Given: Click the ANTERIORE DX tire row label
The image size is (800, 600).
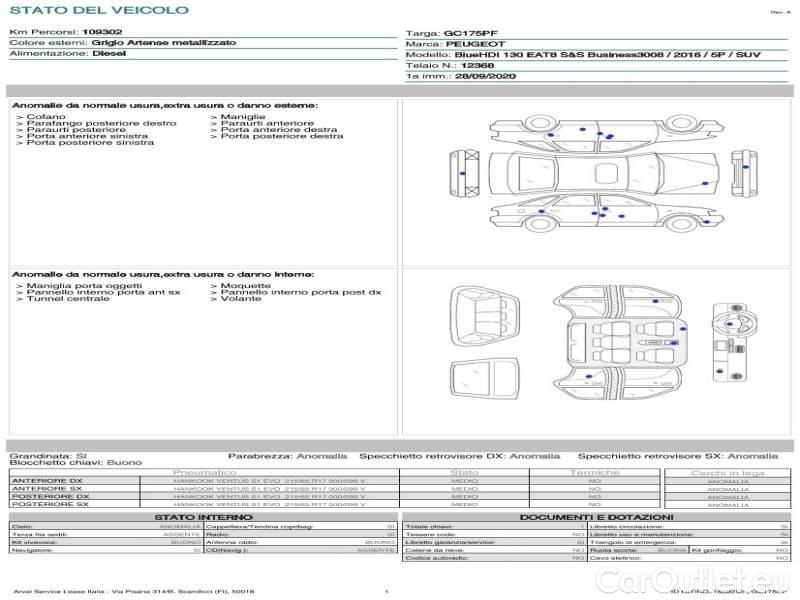Looking at the screenshot, I should tap(47, 481).
